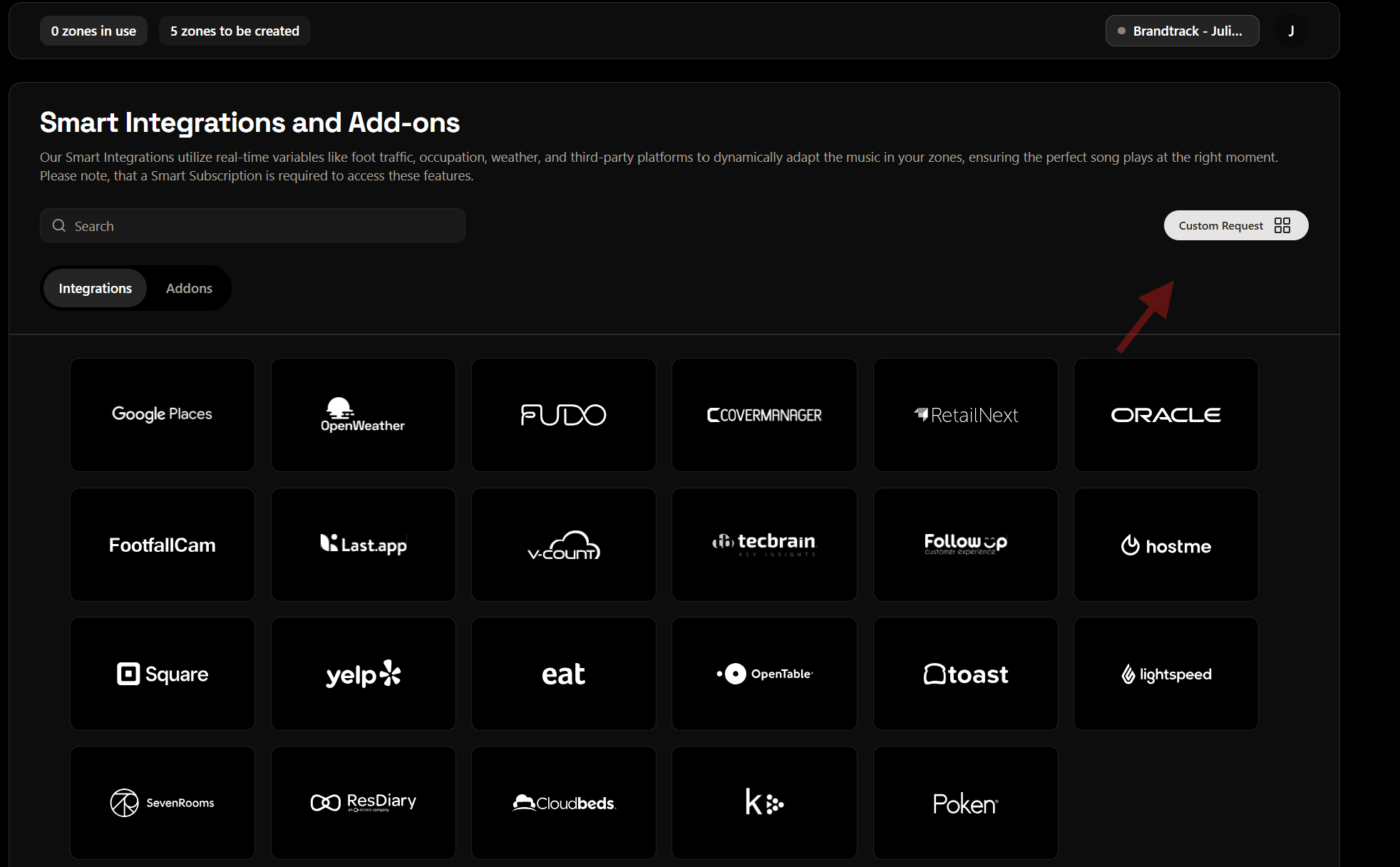Select the Integrations tab
Image resolution: width=1400 pixels, height=867 pixels.
click(x=95, y=288)
